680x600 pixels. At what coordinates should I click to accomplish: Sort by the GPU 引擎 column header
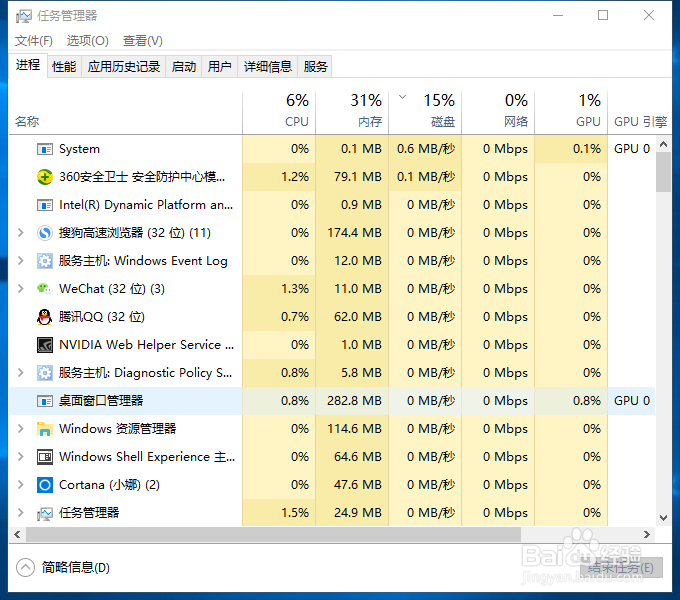(x=640, y=111)
